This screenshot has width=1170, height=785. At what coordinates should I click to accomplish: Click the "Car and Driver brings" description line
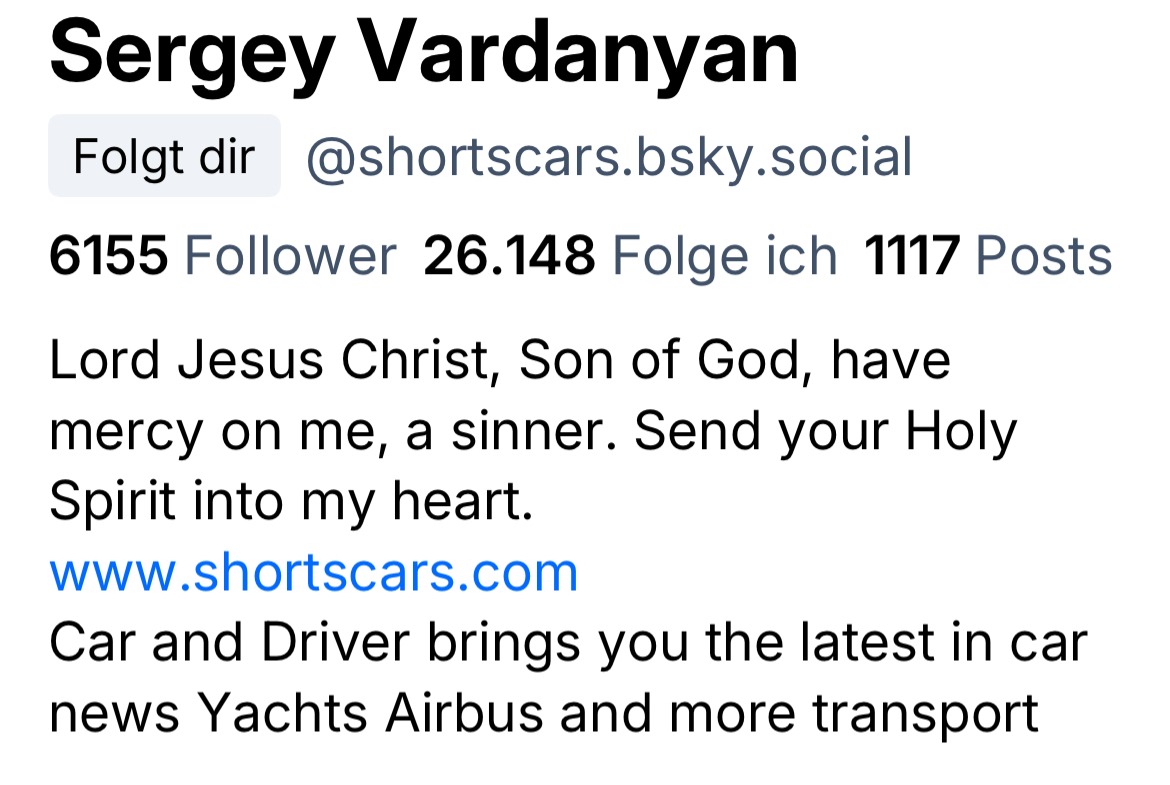click(x=568, y=643)
